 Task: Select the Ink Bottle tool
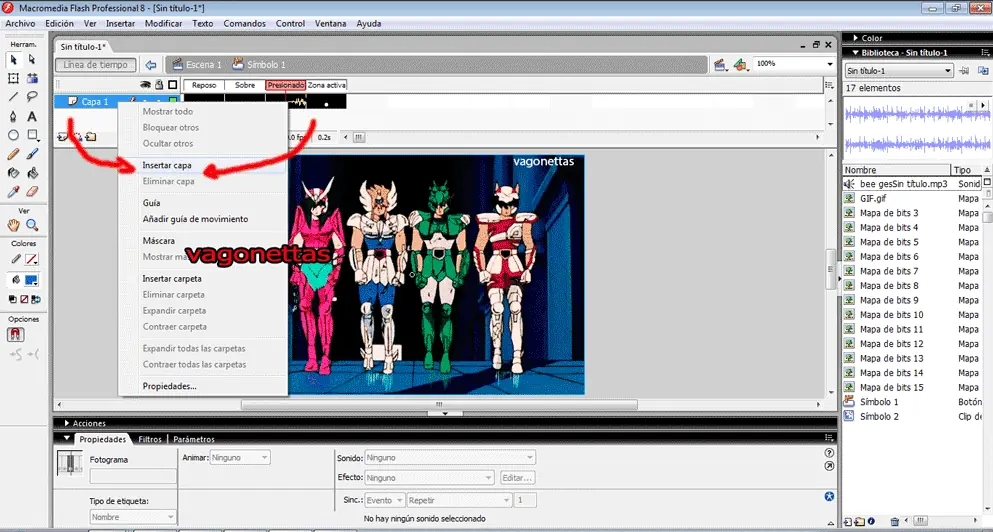(x=13, y=172)
